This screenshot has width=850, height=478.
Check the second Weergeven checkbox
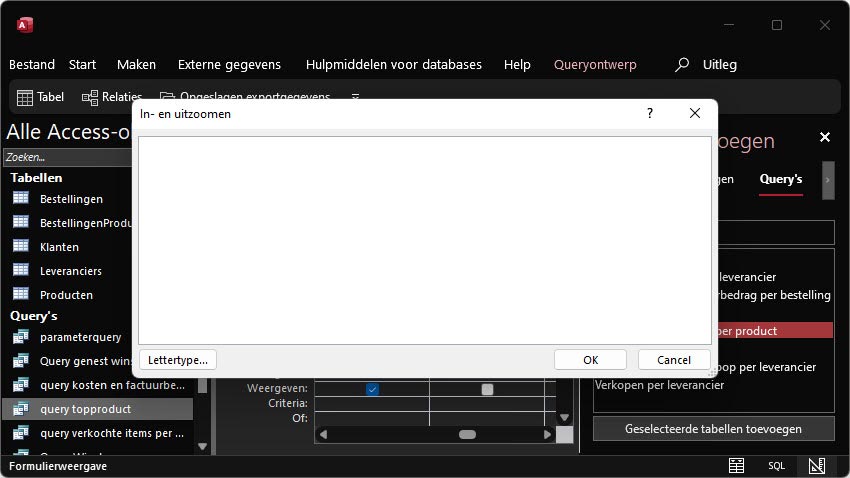[x=487, y=389]
